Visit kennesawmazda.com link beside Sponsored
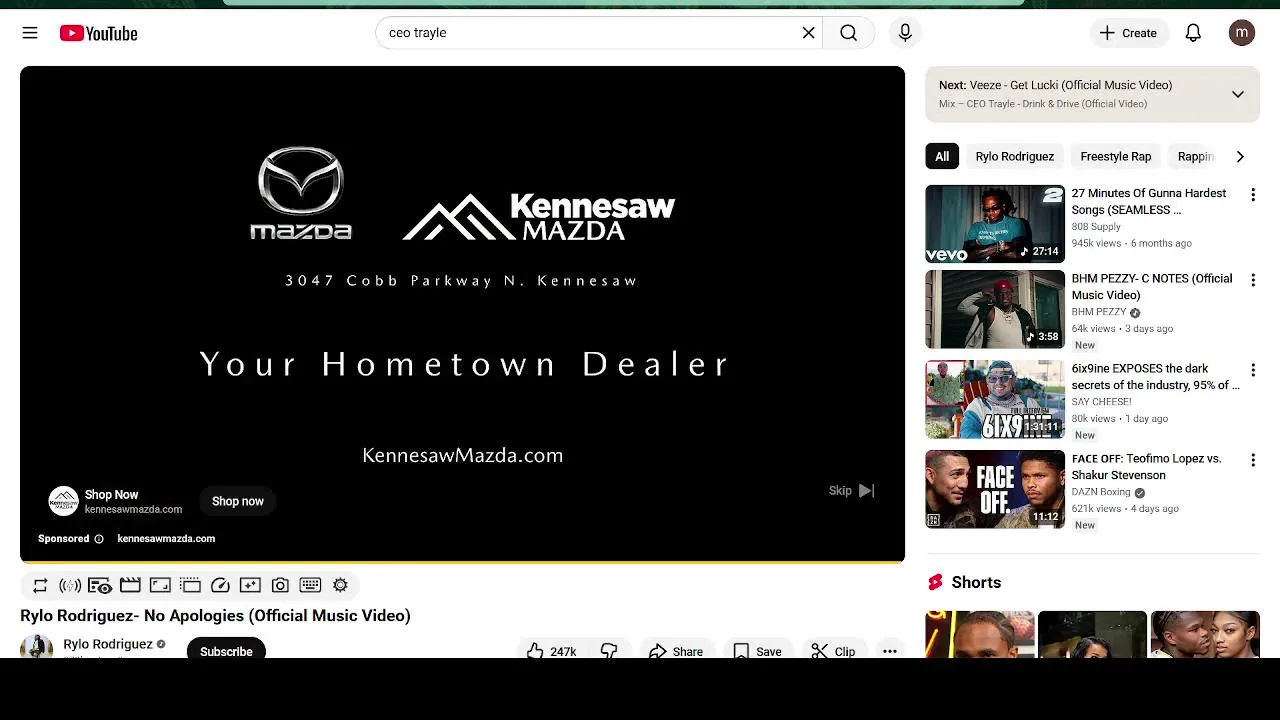Viewport: 1280px width, 720px height. pyautogui.click(x=166, y=538)
